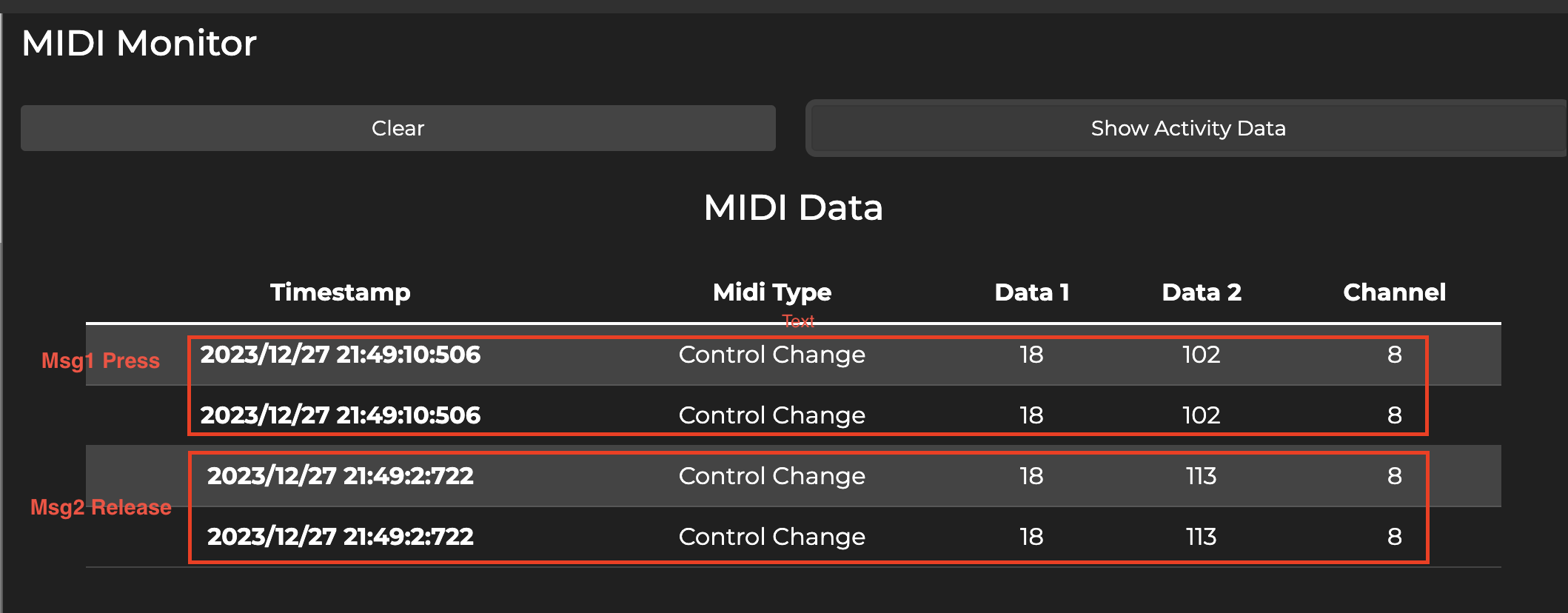The width and height of the screenshot is (1568, 613).
Task: Click Data 1 value 18 in second row
Action: (x=1031, y=415)
